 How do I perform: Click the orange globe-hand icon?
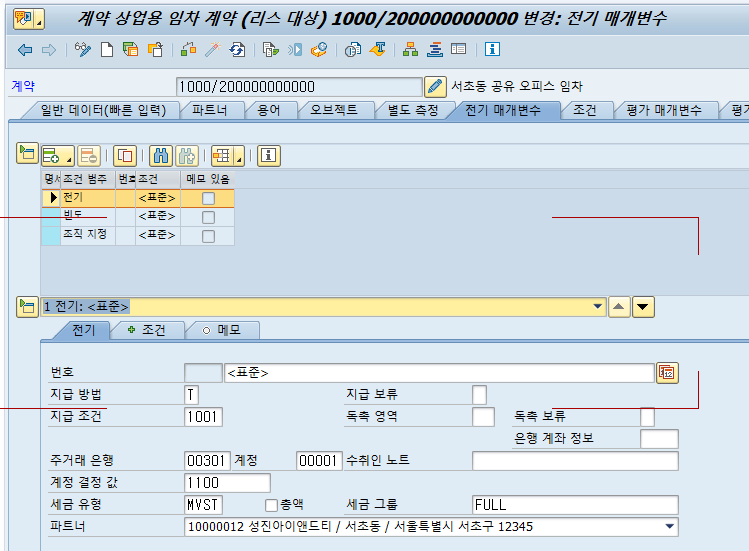pos(319,50)
